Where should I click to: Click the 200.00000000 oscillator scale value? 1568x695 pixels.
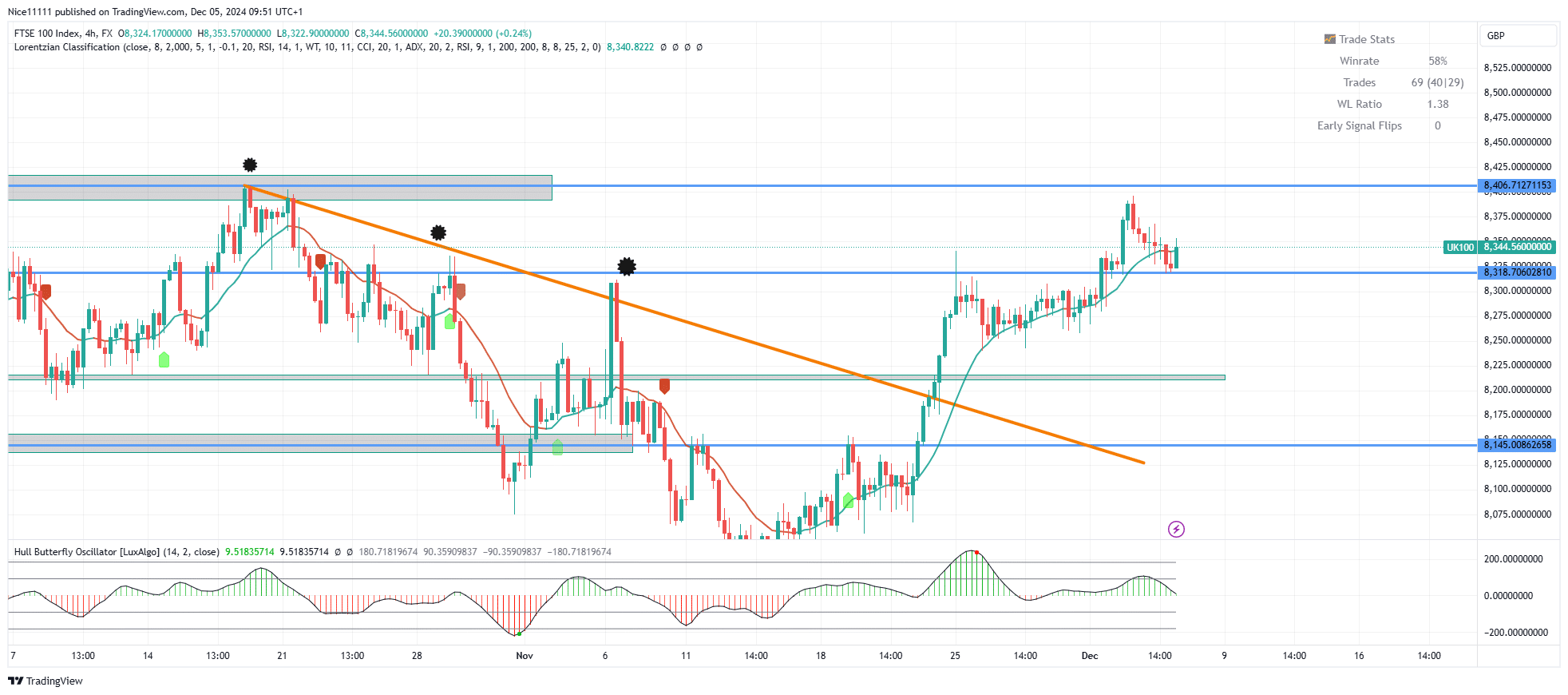(x=1514, y=559)
